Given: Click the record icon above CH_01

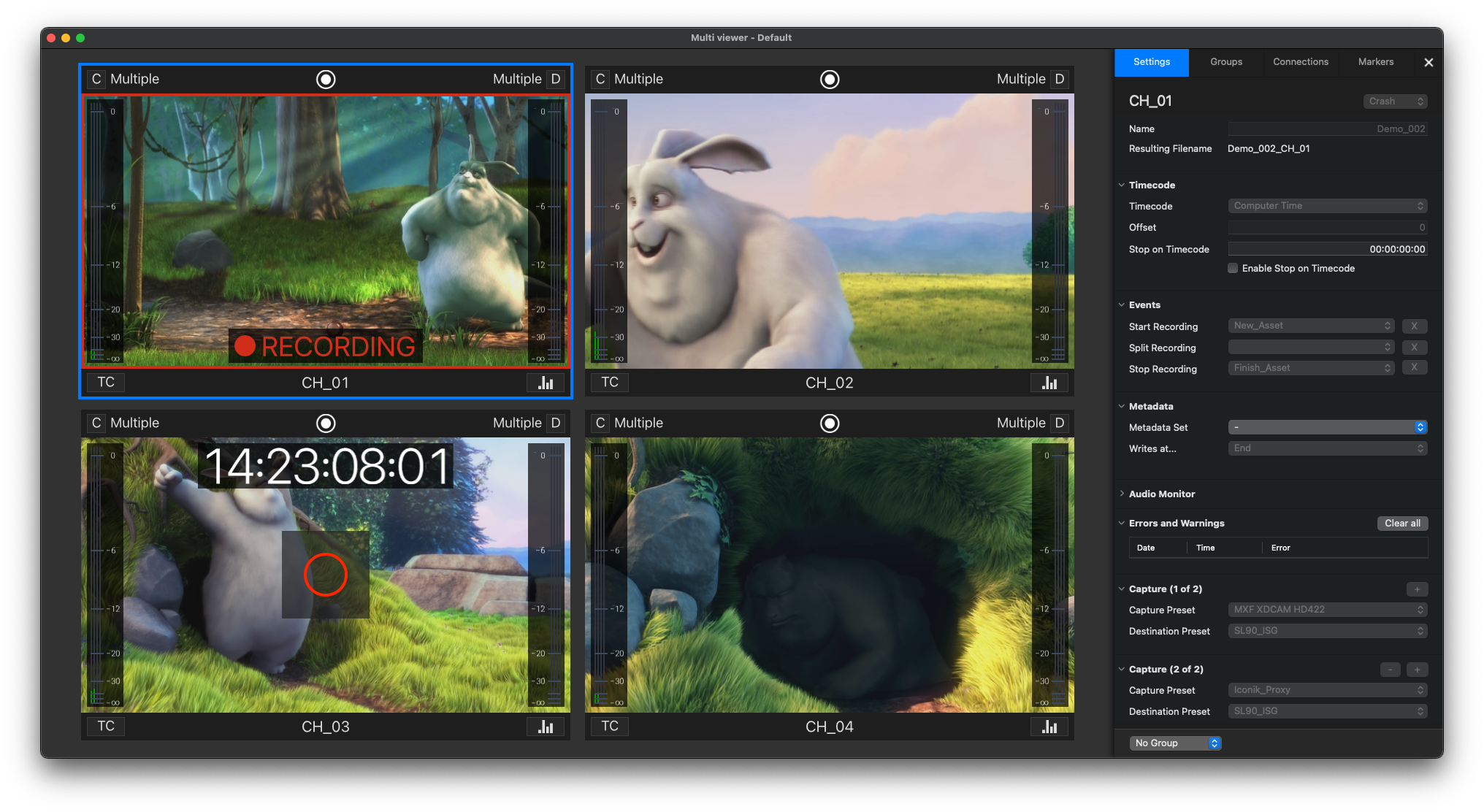Looking at the screenshot, I should (x=326, y=79).
